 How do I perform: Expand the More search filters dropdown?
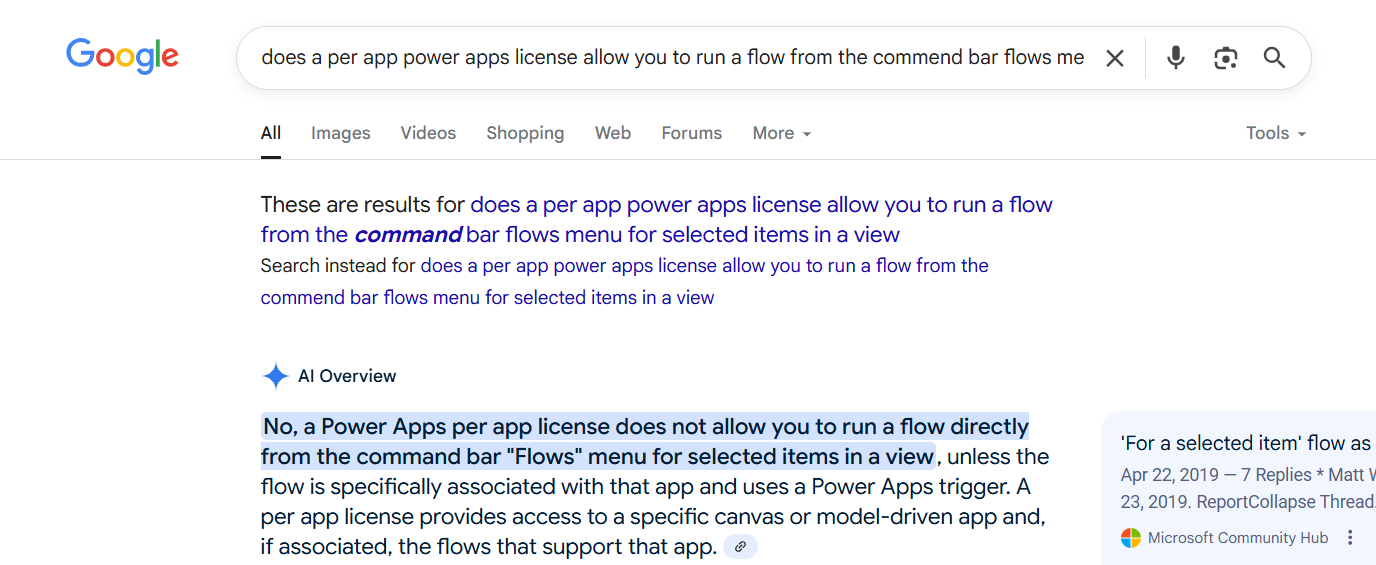[x=782, y=133]
